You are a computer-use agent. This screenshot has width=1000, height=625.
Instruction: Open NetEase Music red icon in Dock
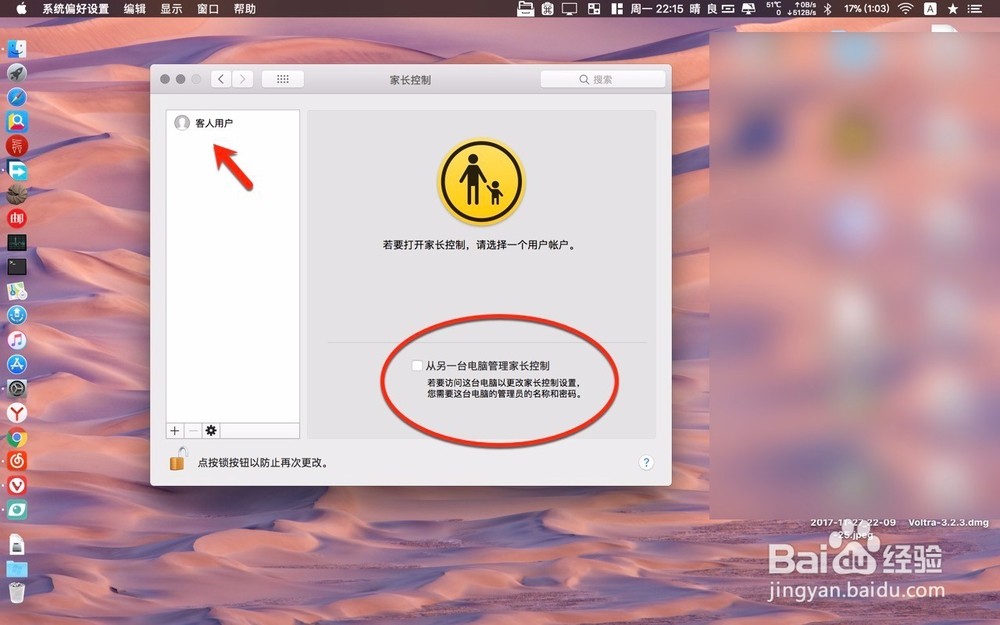(17, 460)
